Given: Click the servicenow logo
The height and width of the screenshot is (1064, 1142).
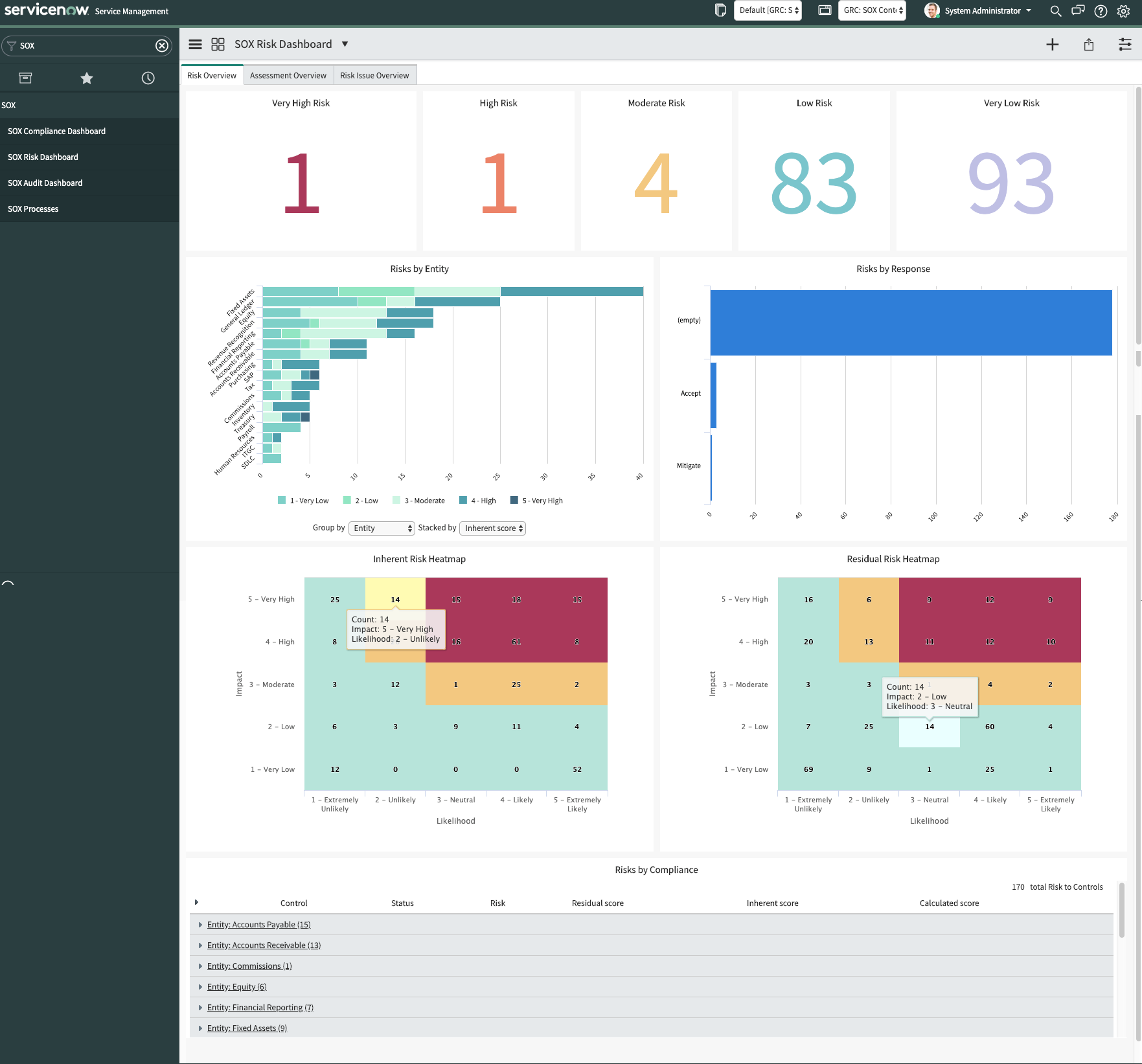Looking at the screenshot, I should point(47,10).
